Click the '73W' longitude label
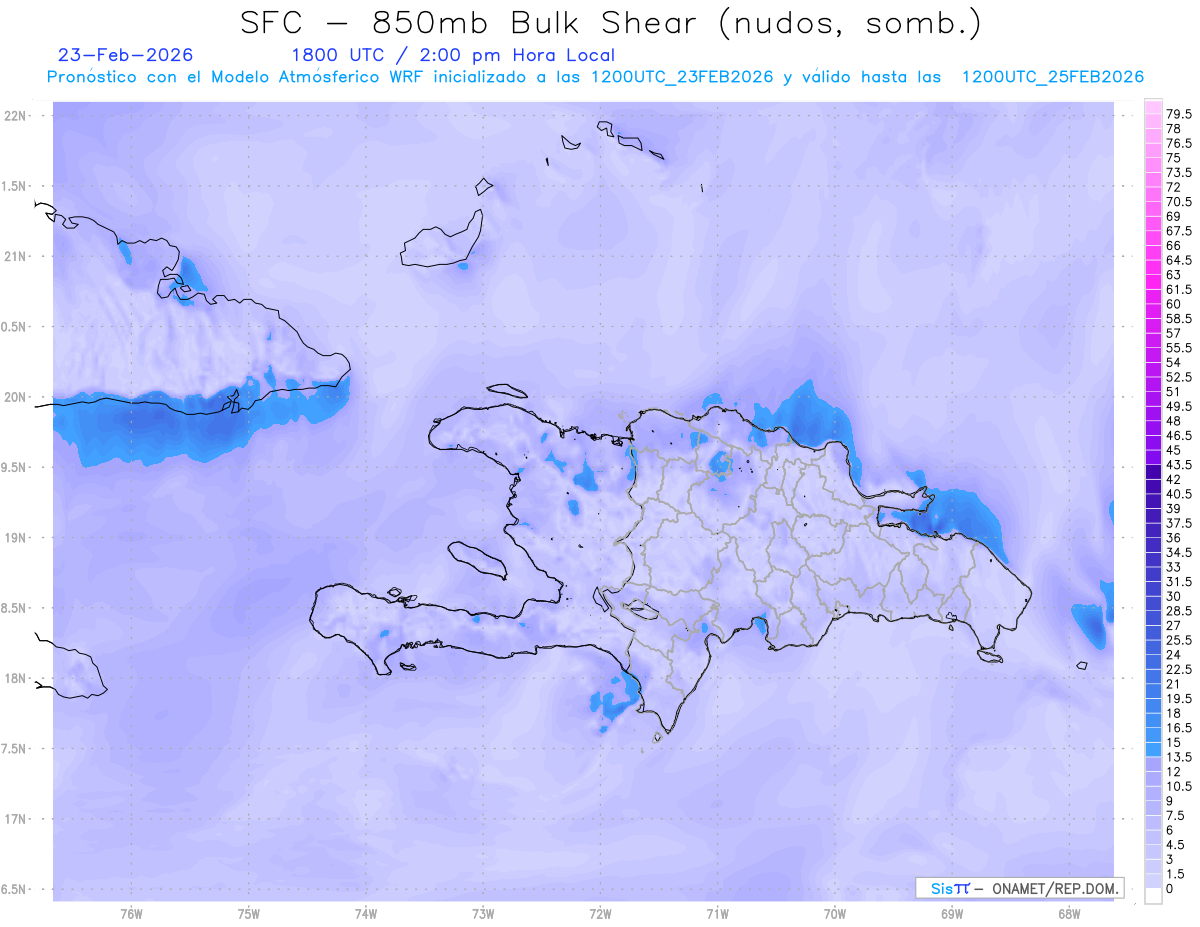The image size is (1200, 927). click(483, 914)
